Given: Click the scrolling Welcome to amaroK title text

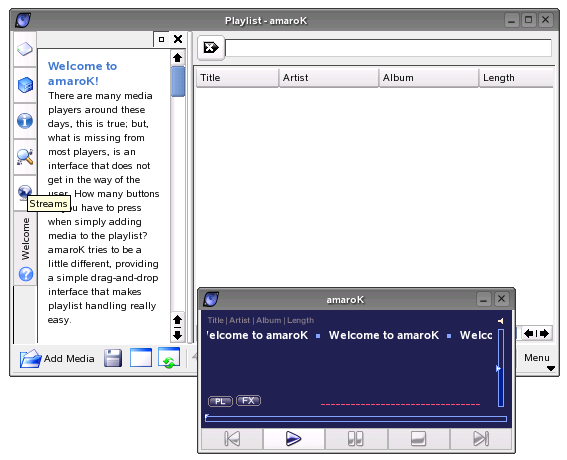Looking at the screenshot, I should (x=349, y=335).
